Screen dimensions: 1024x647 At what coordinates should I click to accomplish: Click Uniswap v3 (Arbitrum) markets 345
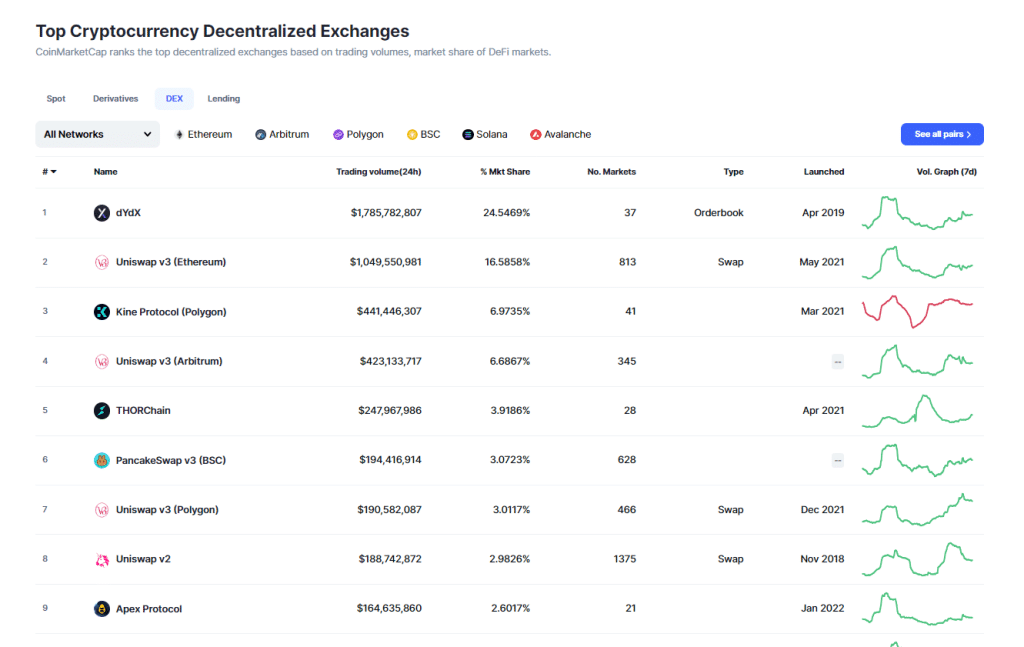(627, 361)
